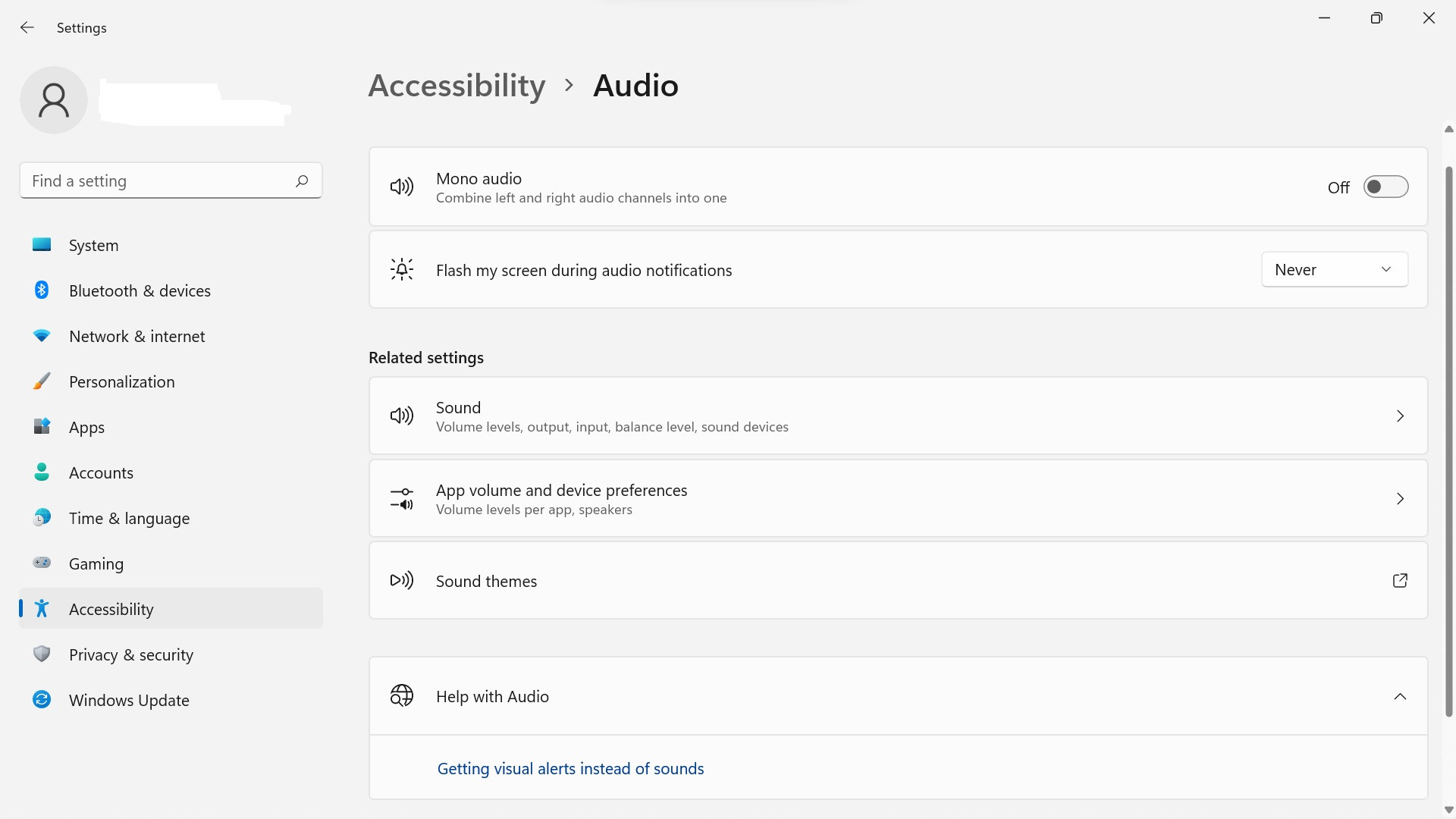Click the flash screen bell icon
Viewport: 1456px width, 819px height.
click(x=402, y=269)
